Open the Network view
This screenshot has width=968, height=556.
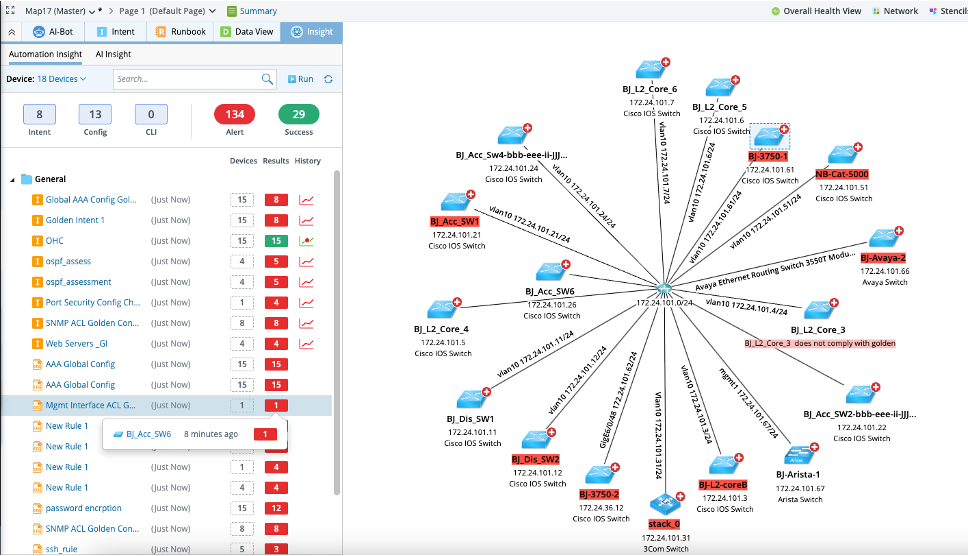895,11
